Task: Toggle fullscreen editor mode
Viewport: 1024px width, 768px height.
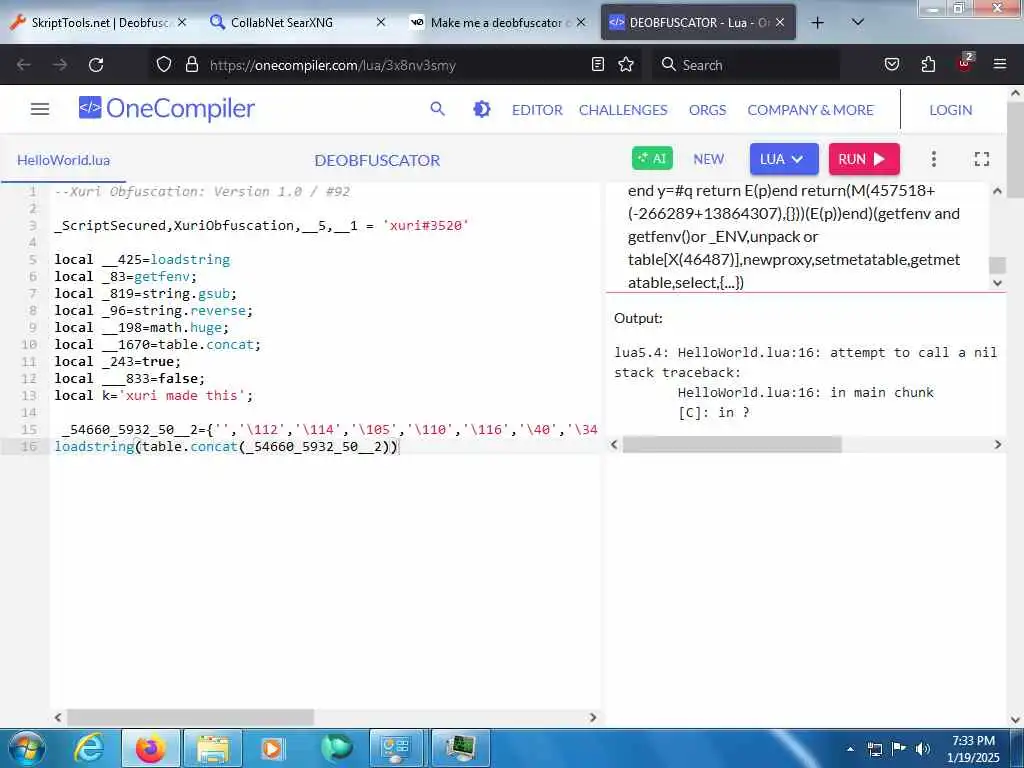Action: (x=981, y=159)
